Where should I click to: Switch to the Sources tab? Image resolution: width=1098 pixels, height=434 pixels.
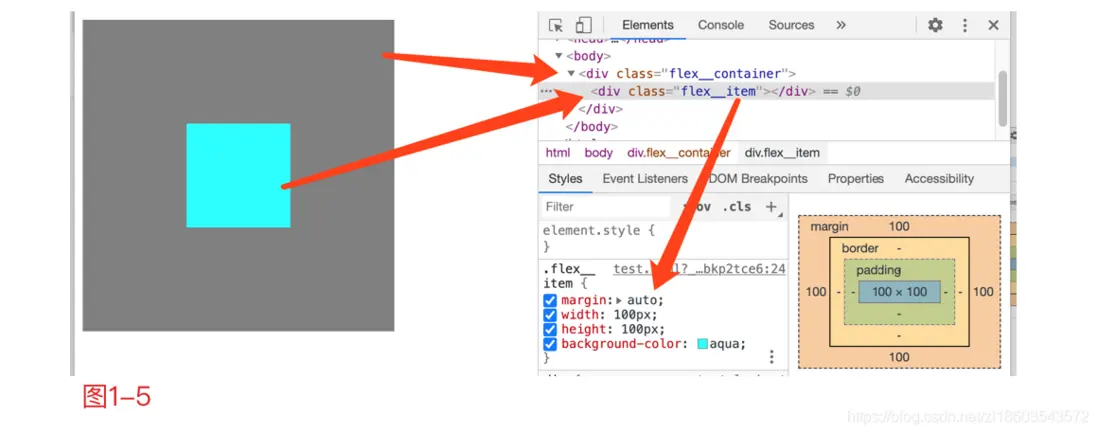791,25
